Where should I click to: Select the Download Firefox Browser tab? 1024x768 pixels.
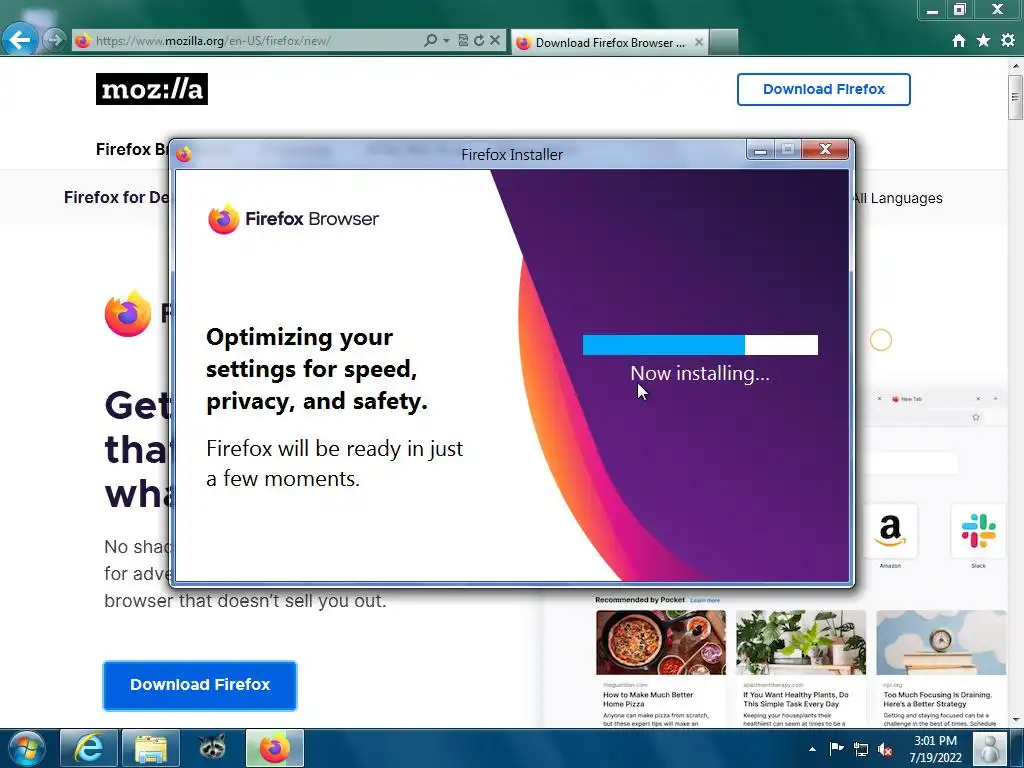click(609, 42)
